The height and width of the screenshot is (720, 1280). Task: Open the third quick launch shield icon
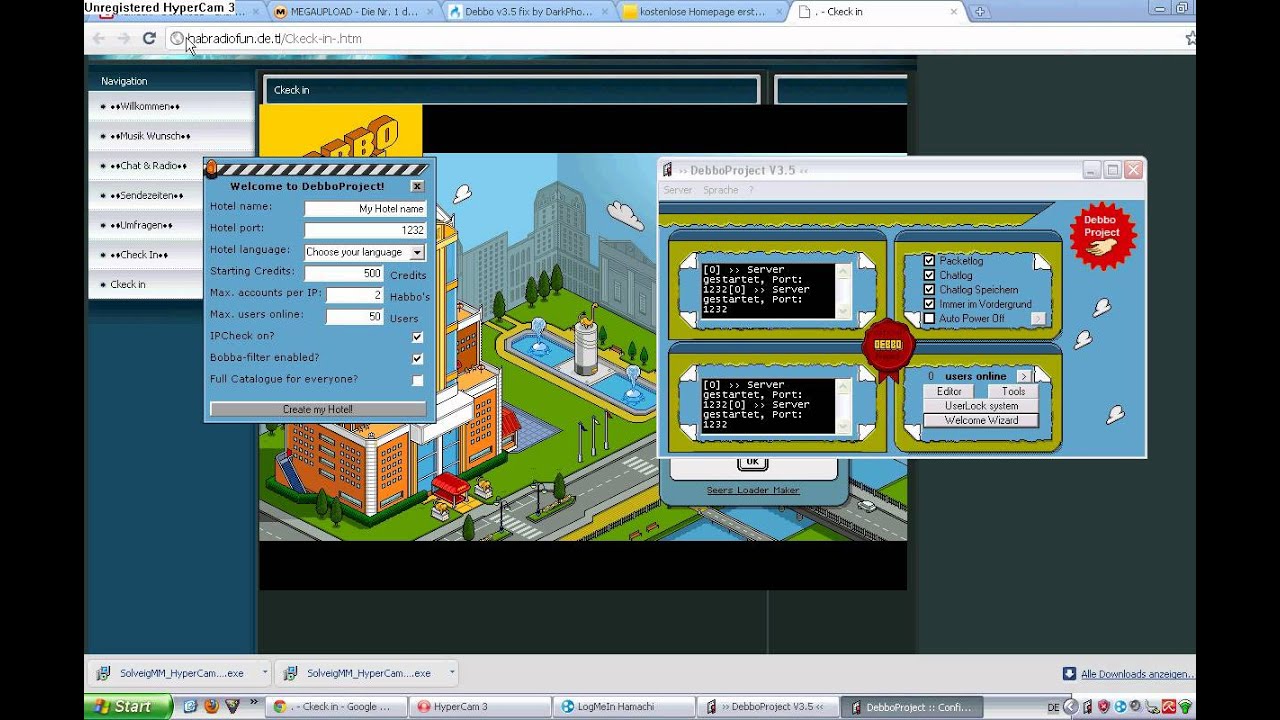[232, 706]
